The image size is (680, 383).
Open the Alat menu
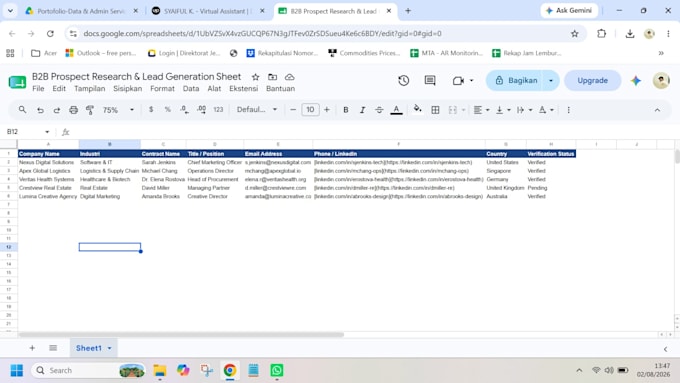pos(214,88)
